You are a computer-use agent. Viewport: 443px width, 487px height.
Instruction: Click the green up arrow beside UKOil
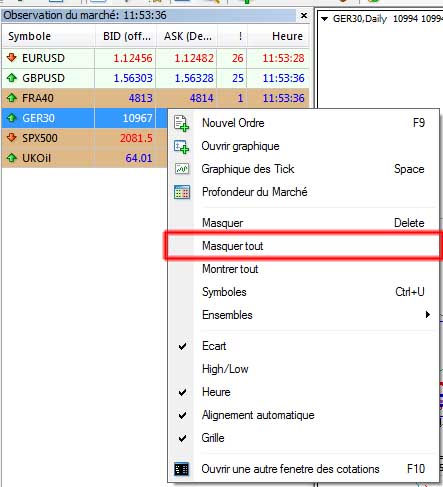pyautogui.click(x=12, y=157)
